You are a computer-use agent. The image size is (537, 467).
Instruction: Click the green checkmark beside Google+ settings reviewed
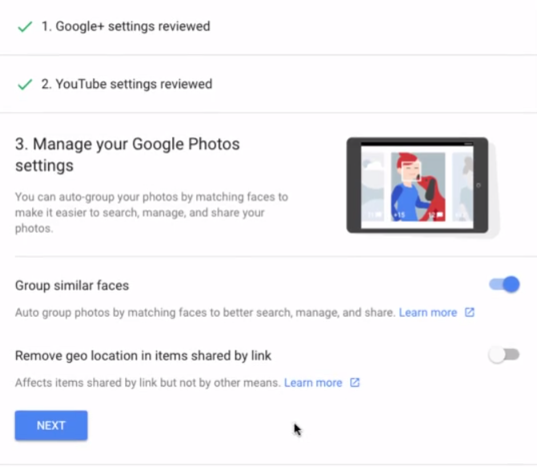coord(25,26)
